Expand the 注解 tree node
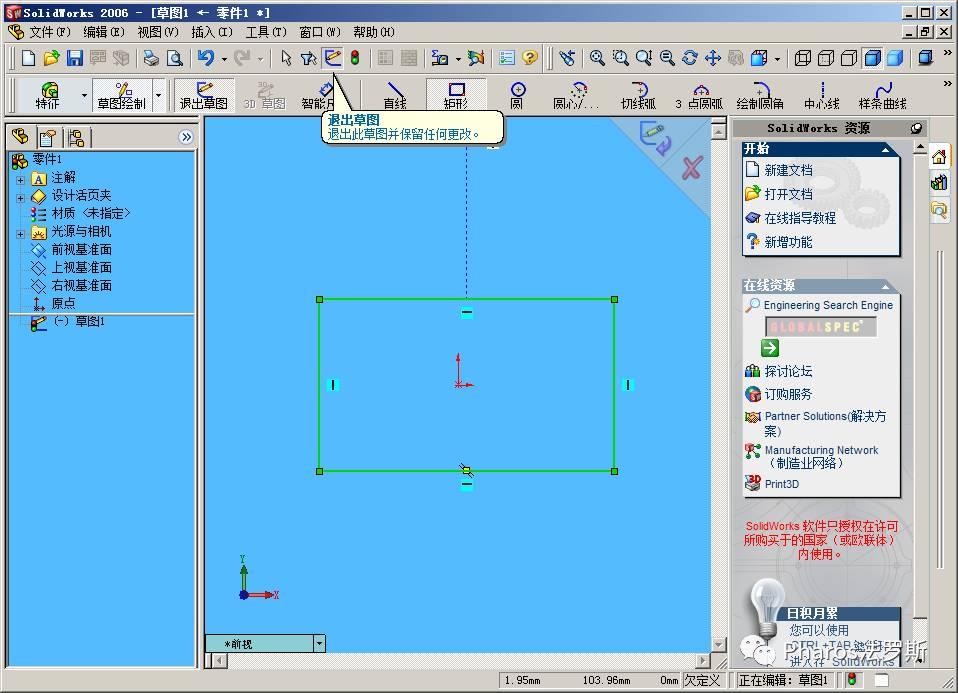 pos(20,180)
